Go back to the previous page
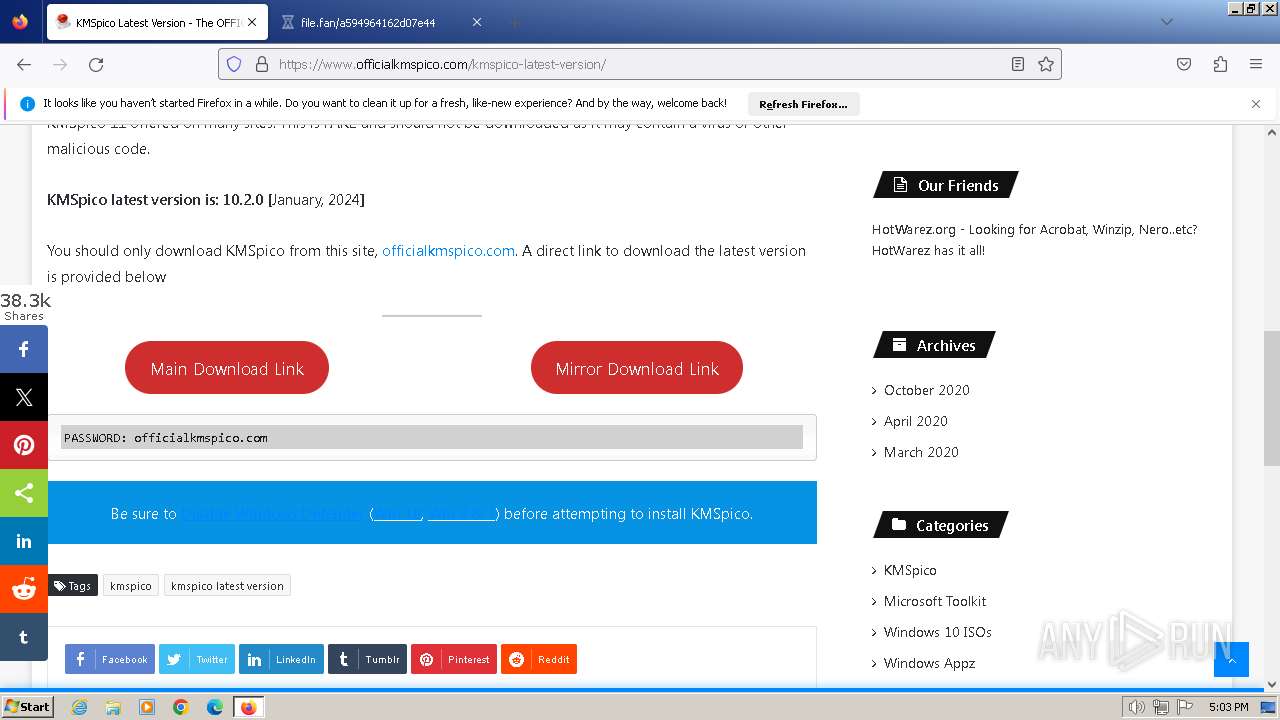This screenshot has height=720, width=1280. tap(24, 64)
